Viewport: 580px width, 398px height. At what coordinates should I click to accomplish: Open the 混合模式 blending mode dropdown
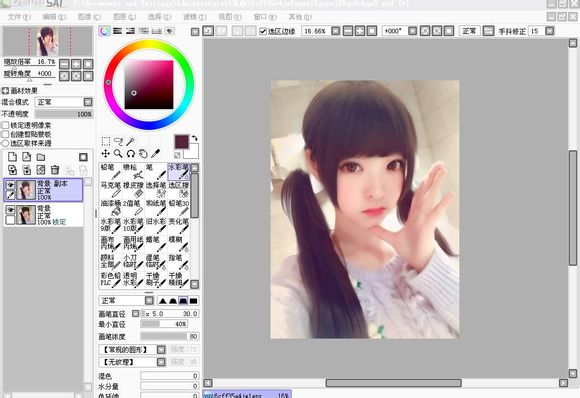(88, 102)
